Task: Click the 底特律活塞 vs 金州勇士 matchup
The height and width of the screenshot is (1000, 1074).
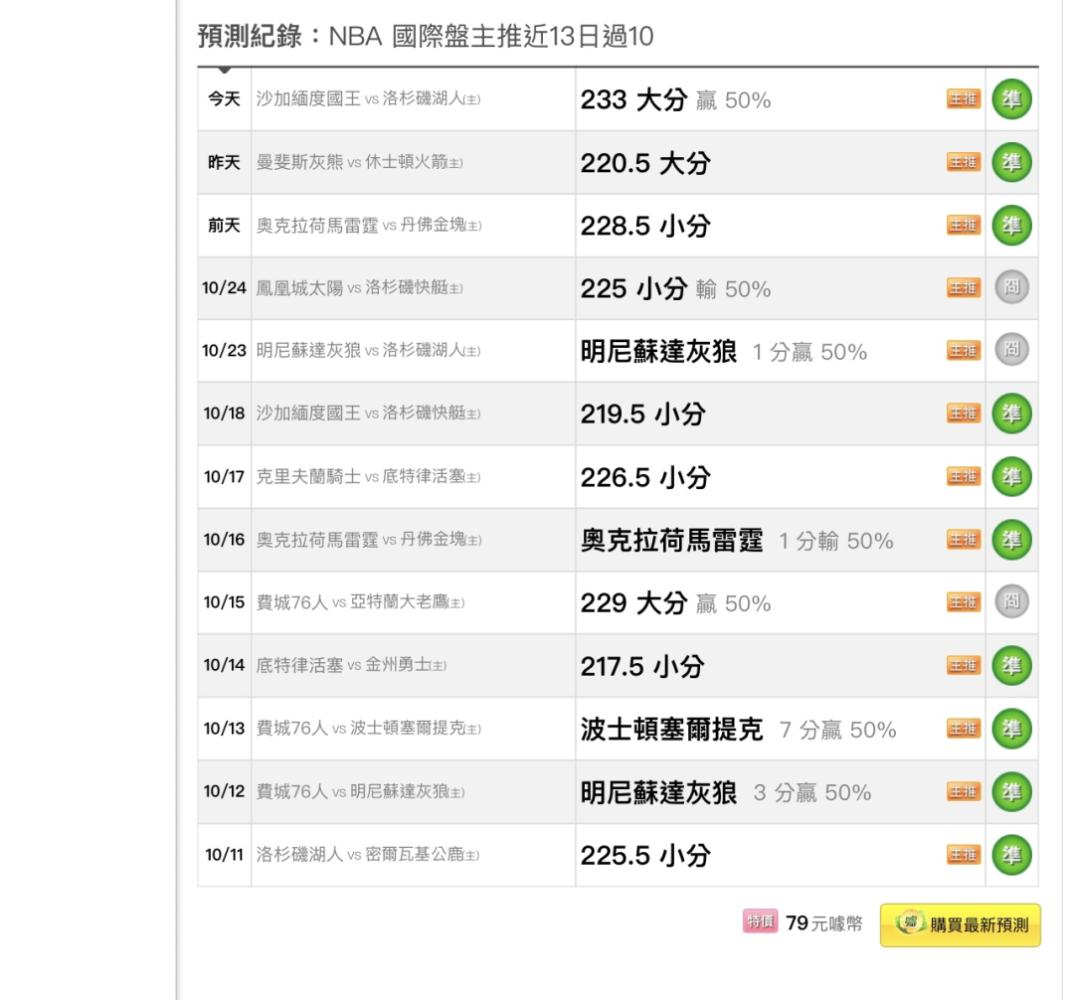Action: pyautogui.click(x=351, y=665)
